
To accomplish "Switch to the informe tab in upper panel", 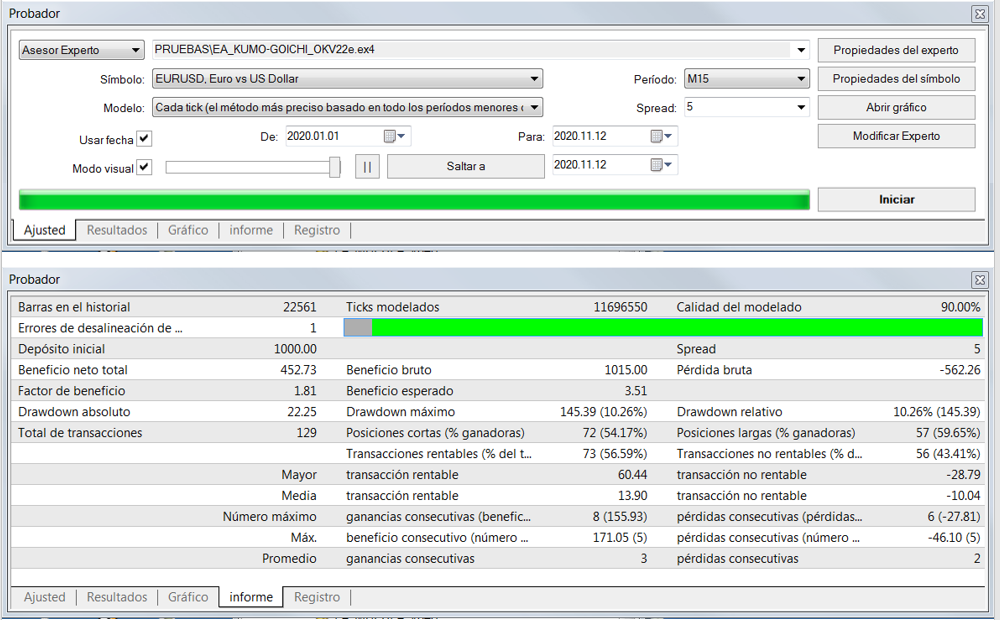I will 251,230.
